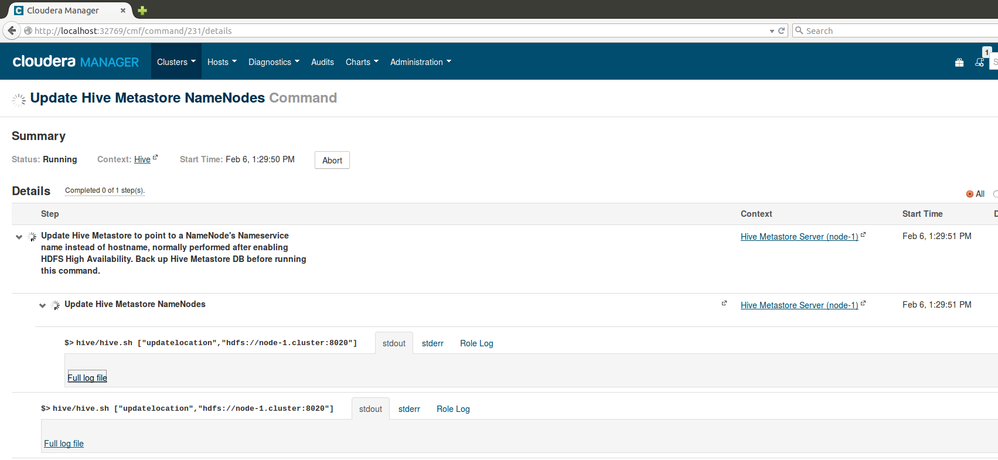The image size is (998, 460).
Task: Open the Diagnostics dropdown menu
Action: [x=274, y=62]
